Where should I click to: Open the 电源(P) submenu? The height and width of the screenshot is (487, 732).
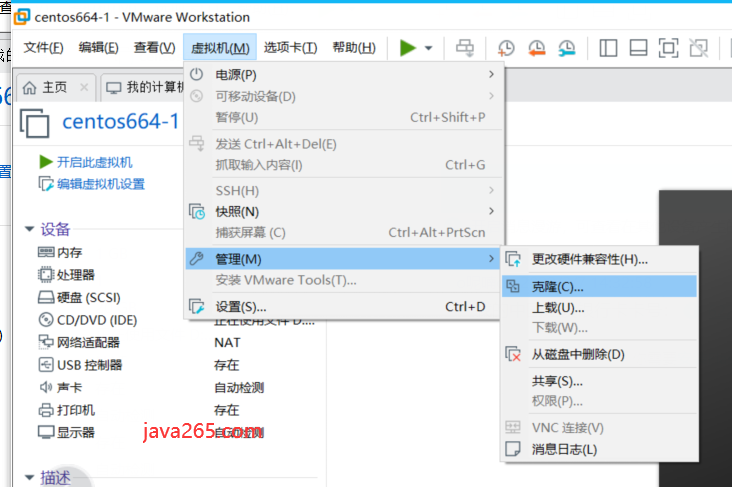tap(344, 75)
